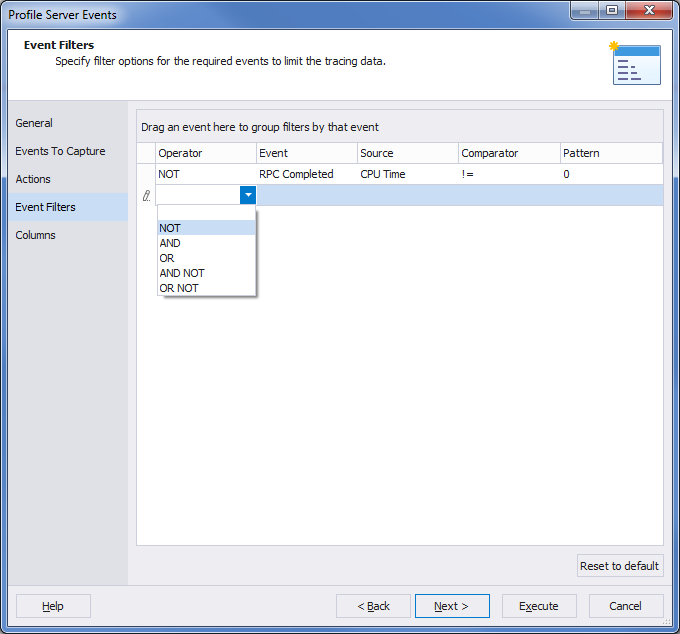Choose OR NOT operator option
Screen dimensions: 680x634
(x=206, y=288)
